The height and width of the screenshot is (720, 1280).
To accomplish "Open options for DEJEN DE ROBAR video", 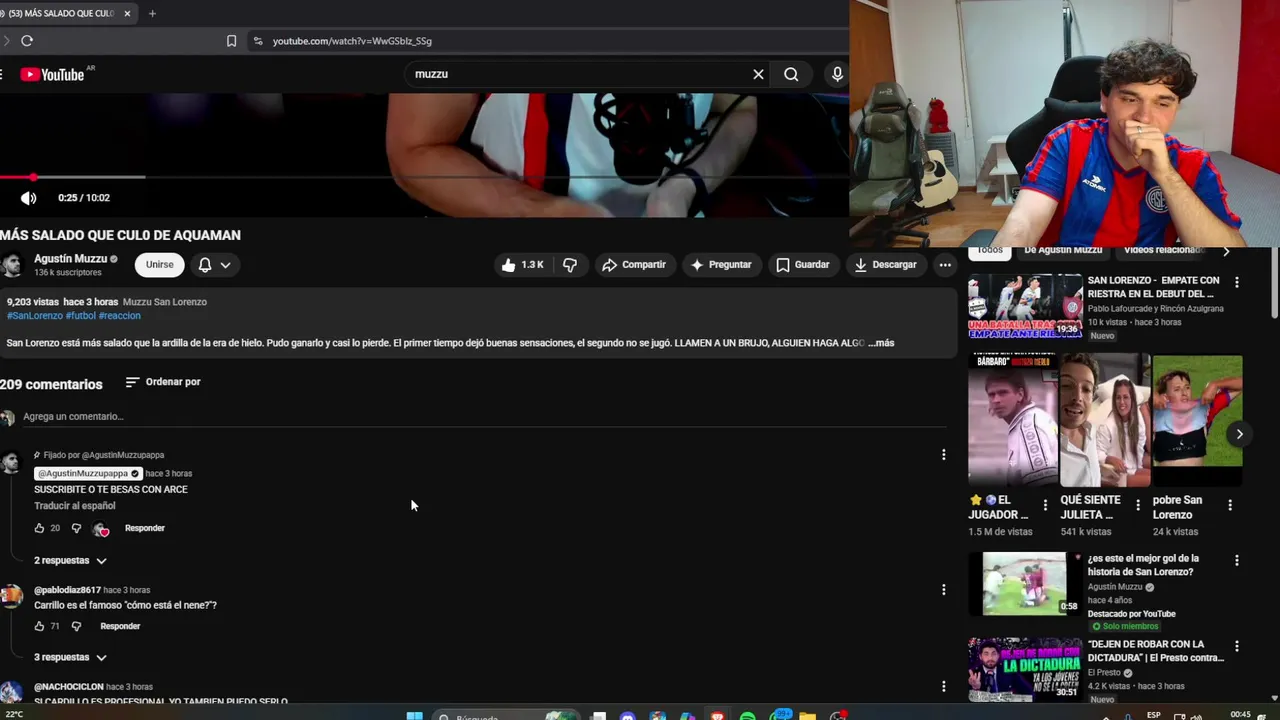I will [1237, 647].
